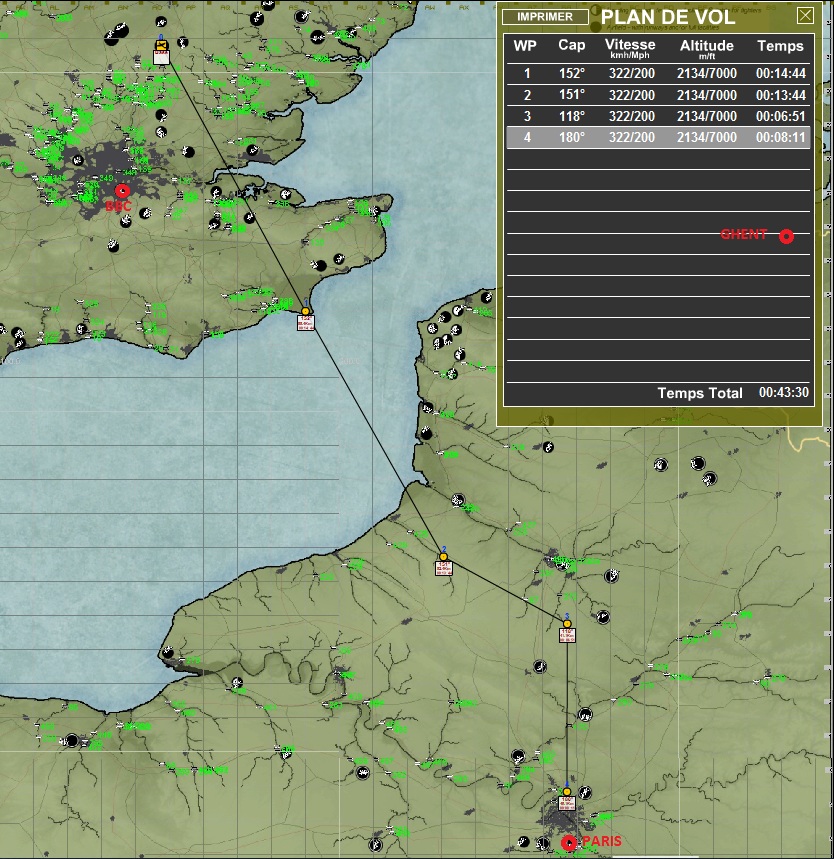Click heading value 180° for waypoint 4
The width and height of the screenshot is (834, 859).
[x=572, y=137]
